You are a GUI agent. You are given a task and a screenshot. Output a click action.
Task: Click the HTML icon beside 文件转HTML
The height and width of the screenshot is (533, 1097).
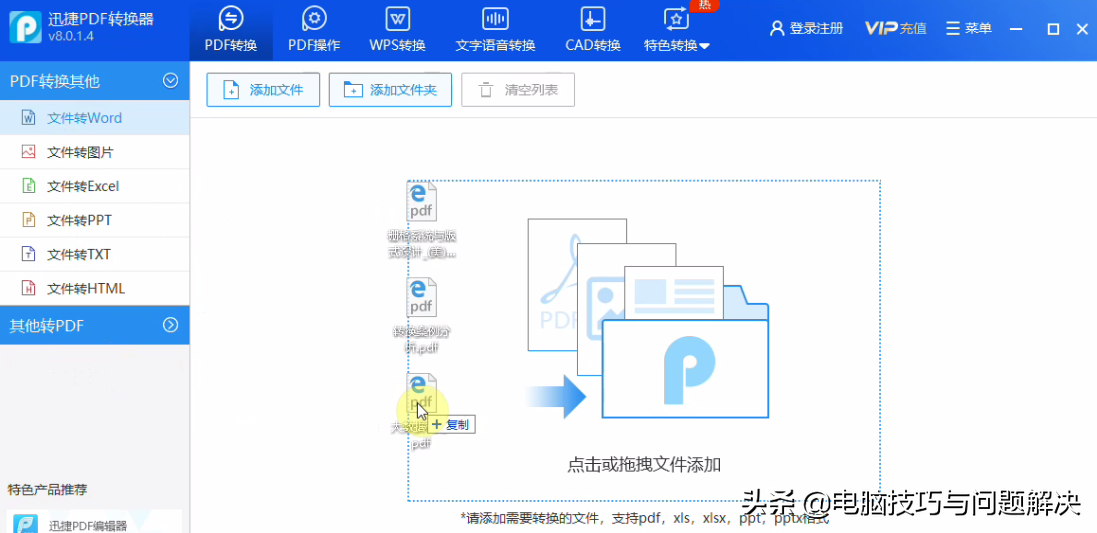[29, 288]
